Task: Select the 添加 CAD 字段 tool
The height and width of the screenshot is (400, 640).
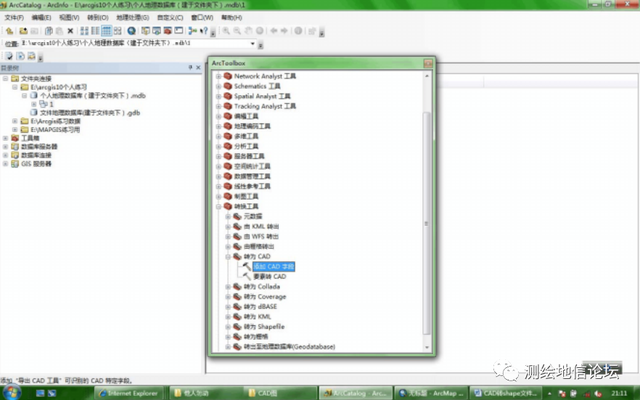Action: click(x=273, y=267)
